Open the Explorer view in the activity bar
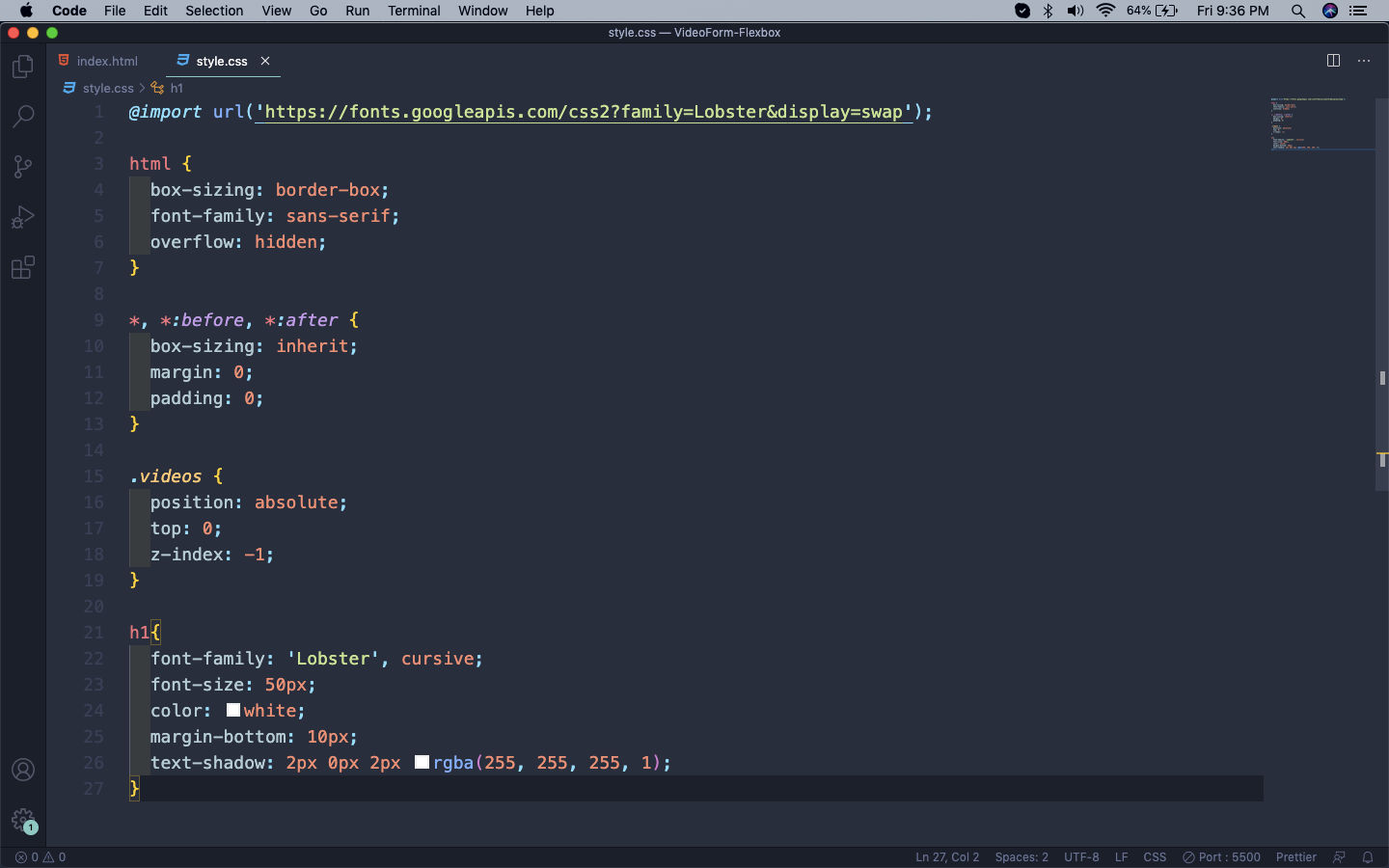This screenshot has height=868, width=1389. pyautogui.click(x=23, y=67)
